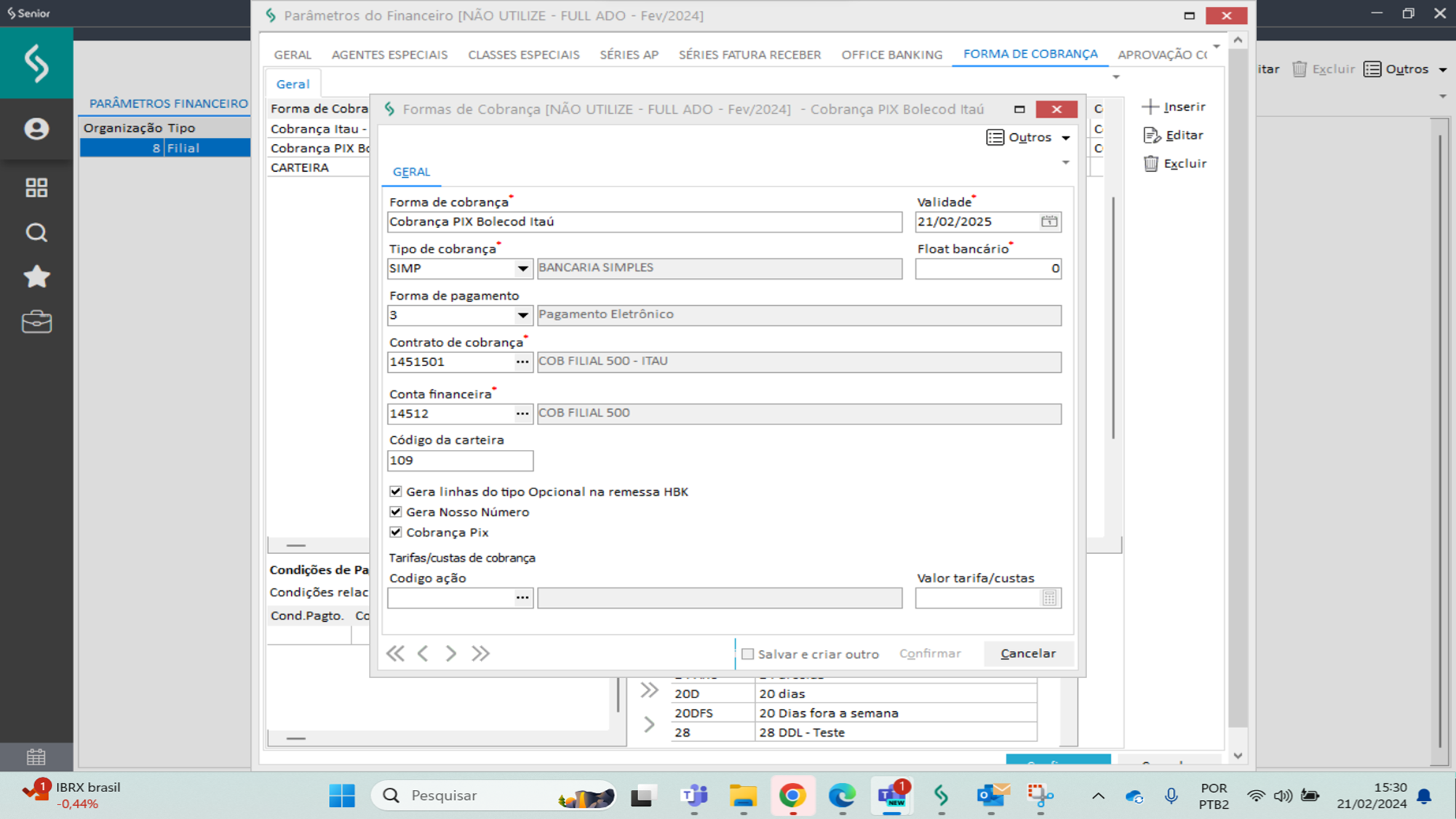Click Windows taskbar search box
This screenshot has width=1456, height=819.
(x=495, y=795)
